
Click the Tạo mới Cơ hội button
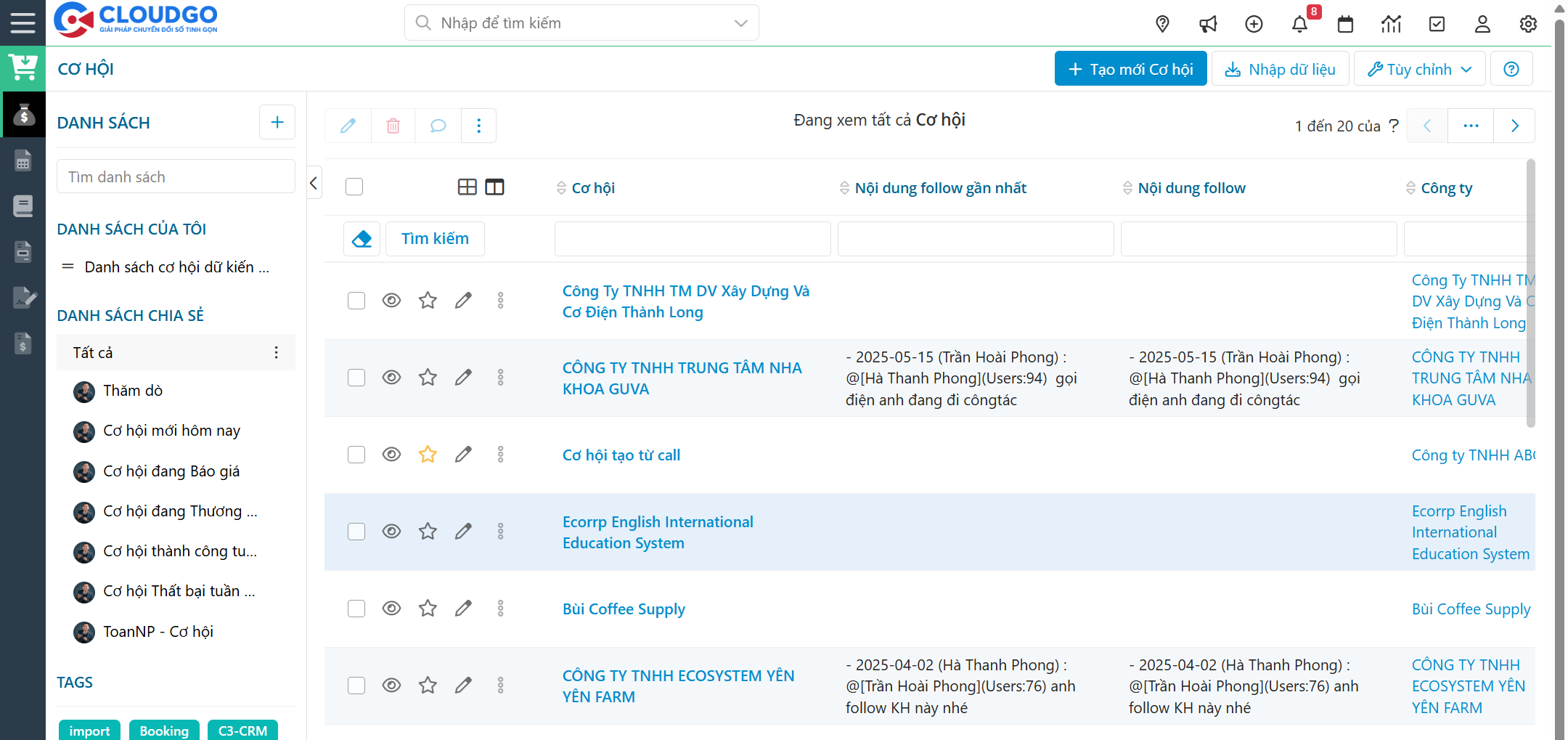pos(1130,69)
